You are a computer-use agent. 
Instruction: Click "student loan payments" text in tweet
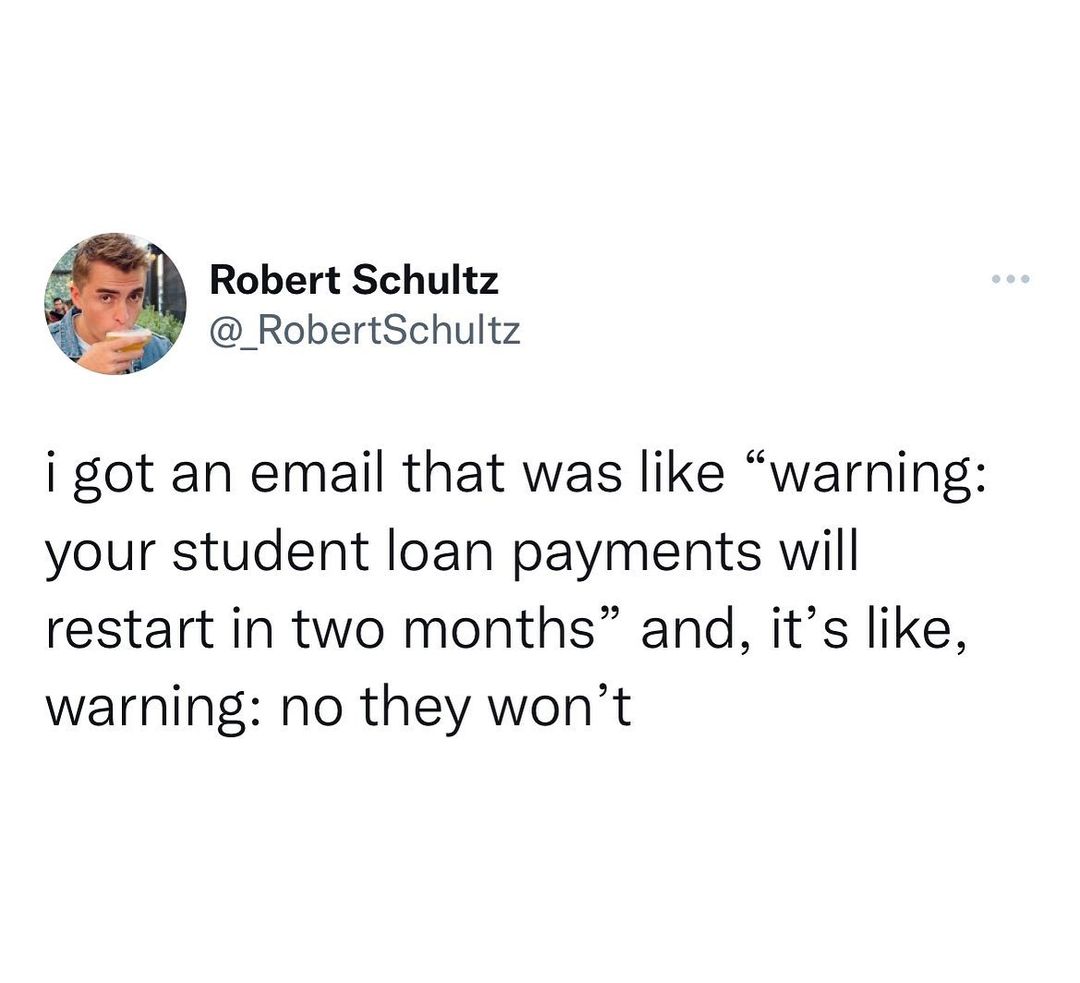(466, 554)
